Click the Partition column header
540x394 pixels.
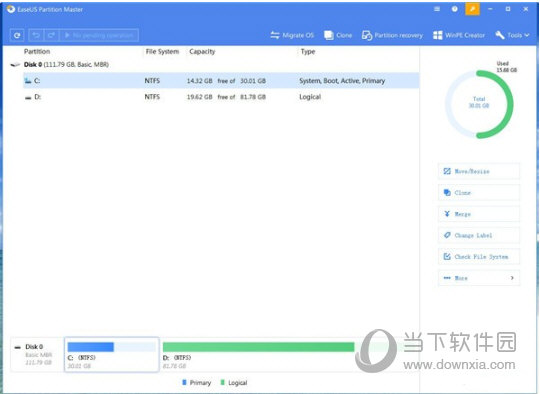point(37,52)
